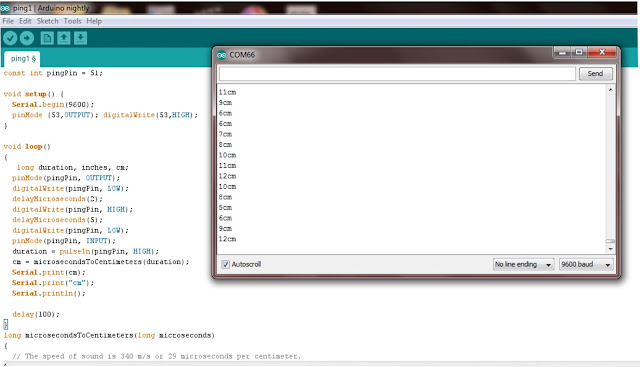Click the 'Serial.begin(9600);' line
This screenshot has width=640, height=367.
pos(53,105)
